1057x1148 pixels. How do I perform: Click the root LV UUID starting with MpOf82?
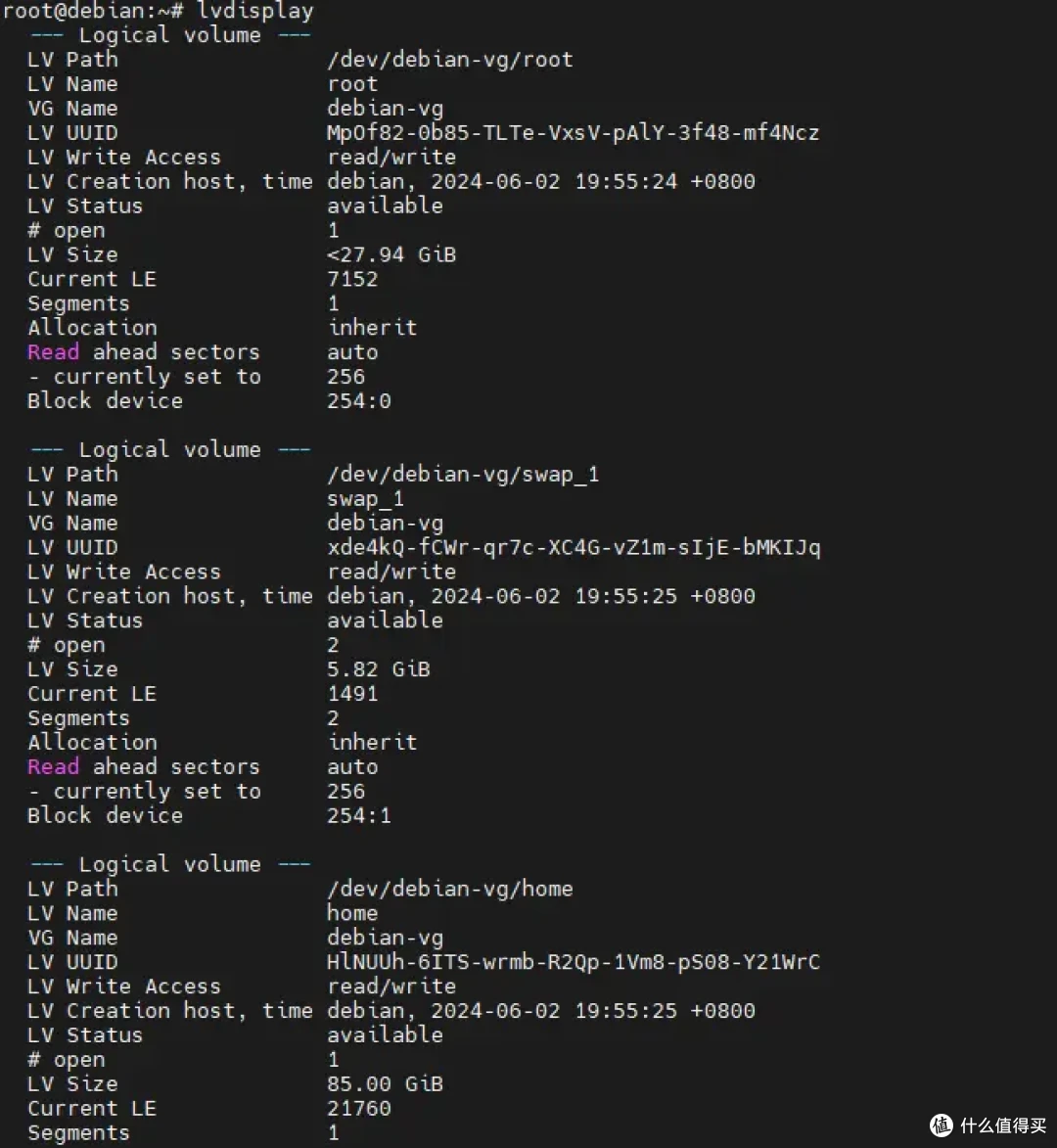pos(574,132)
